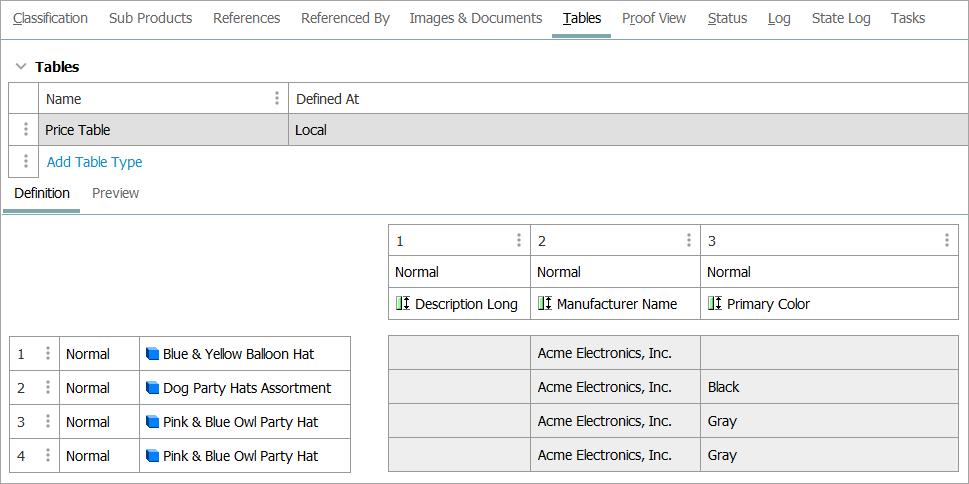Switch to the Preview tab

click(115, 193)
